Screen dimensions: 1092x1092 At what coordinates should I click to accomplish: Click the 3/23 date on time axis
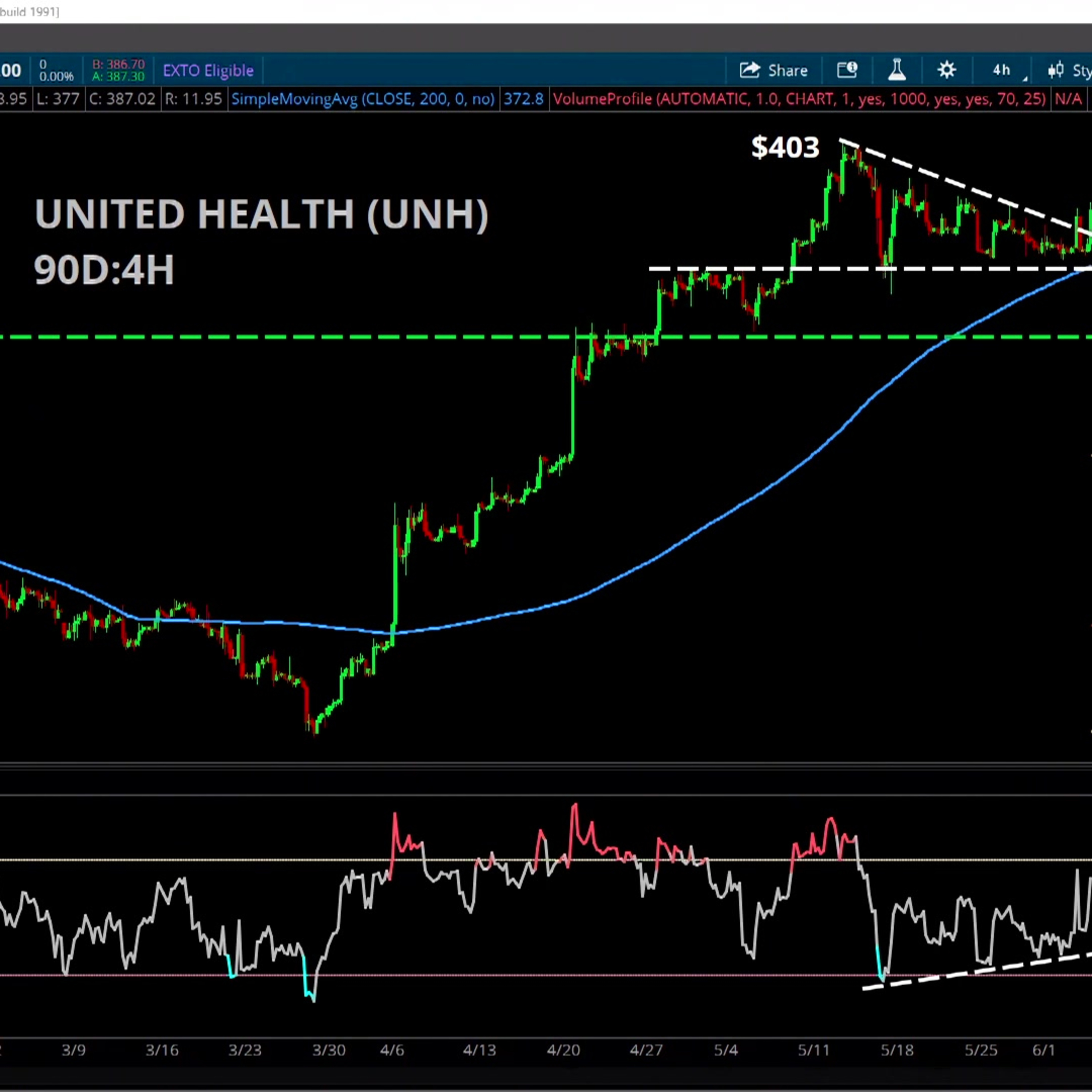coord(245,1050)
